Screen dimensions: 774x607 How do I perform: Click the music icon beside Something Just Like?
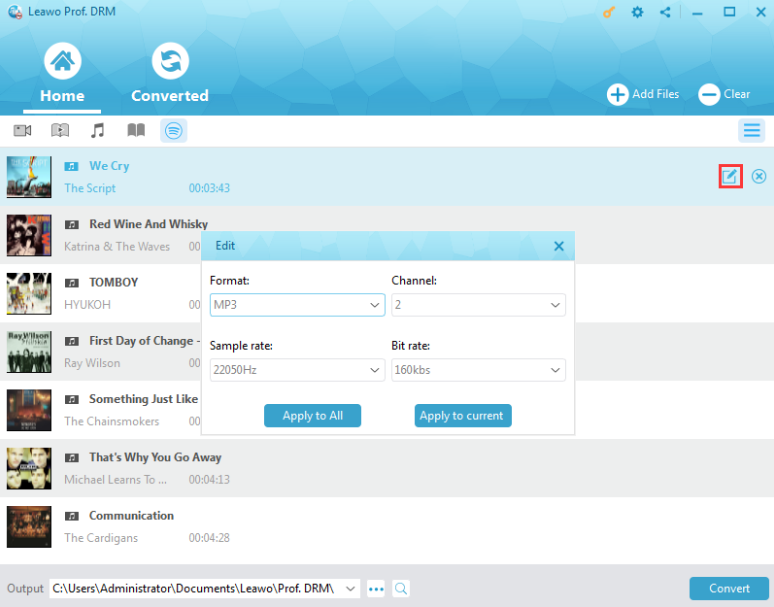click(72, 399)
